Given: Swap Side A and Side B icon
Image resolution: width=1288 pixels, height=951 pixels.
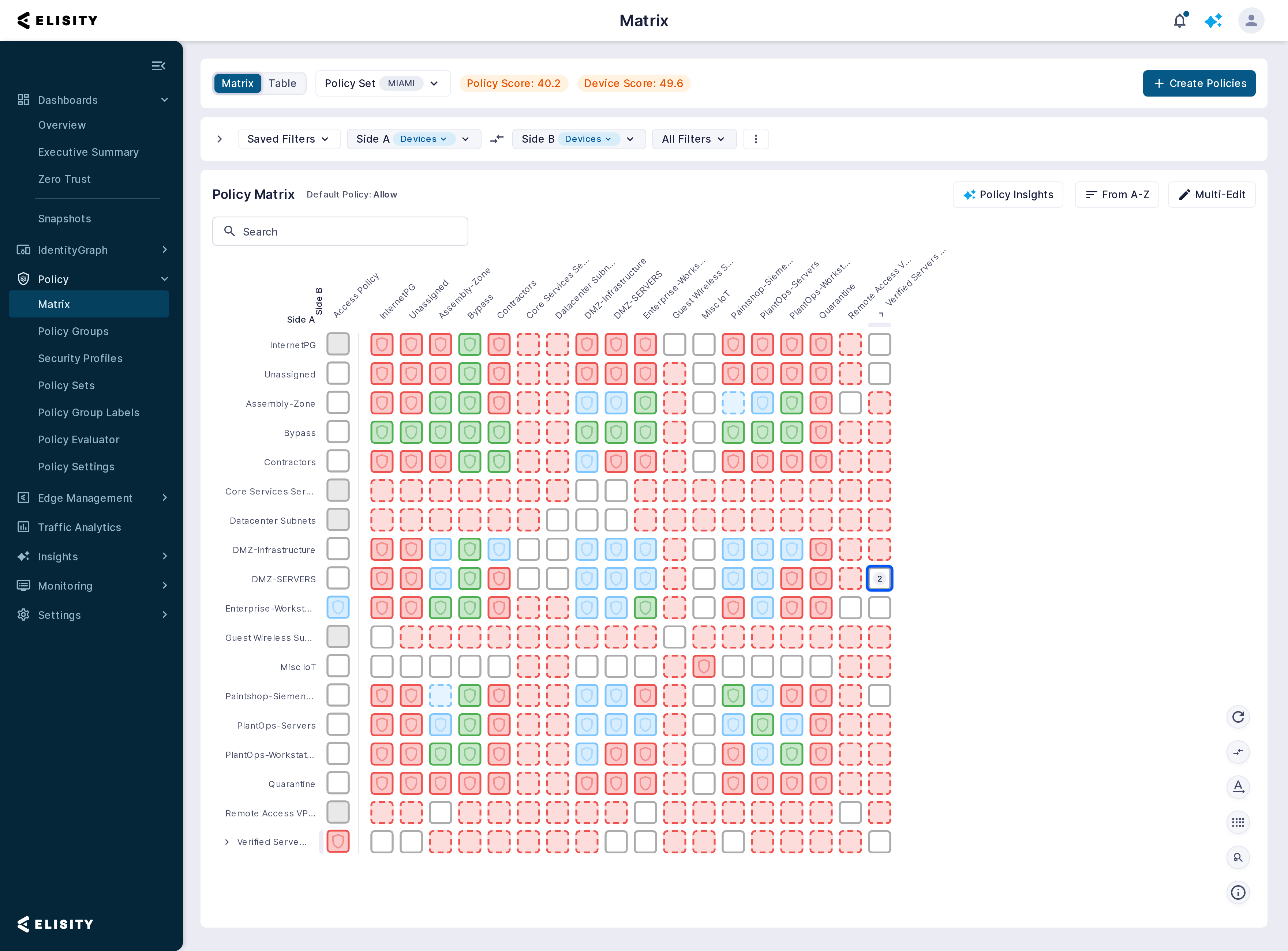Looking at the screenshot, I should click(496, 139).
